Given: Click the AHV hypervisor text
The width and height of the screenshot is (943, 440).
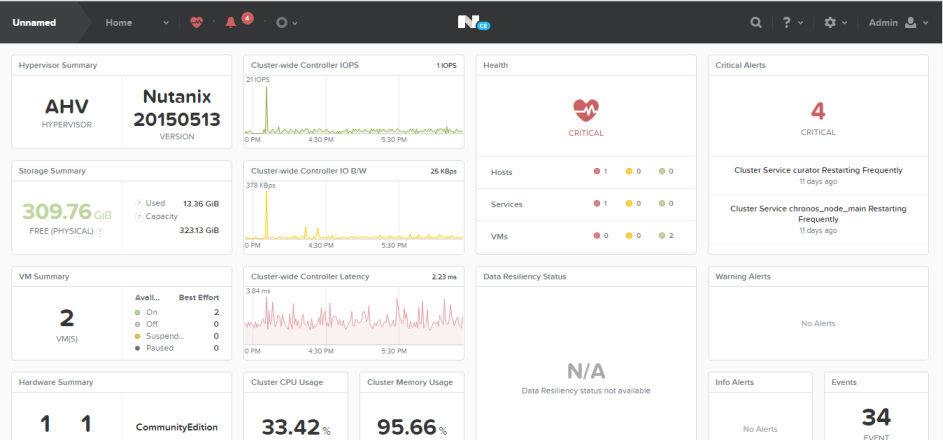Looking at the screenshot, I should (x=67, y=106).
